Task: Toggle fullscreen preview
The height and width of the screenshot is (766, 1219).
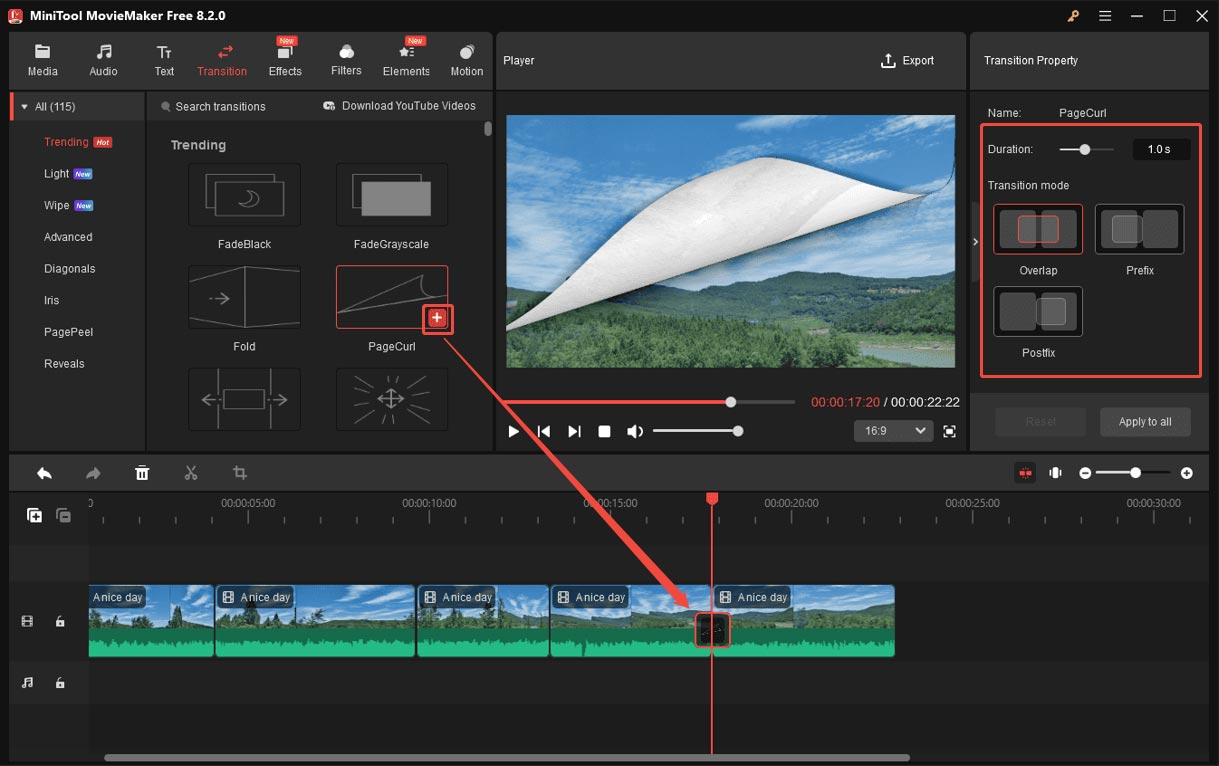Action: (949, 431)
